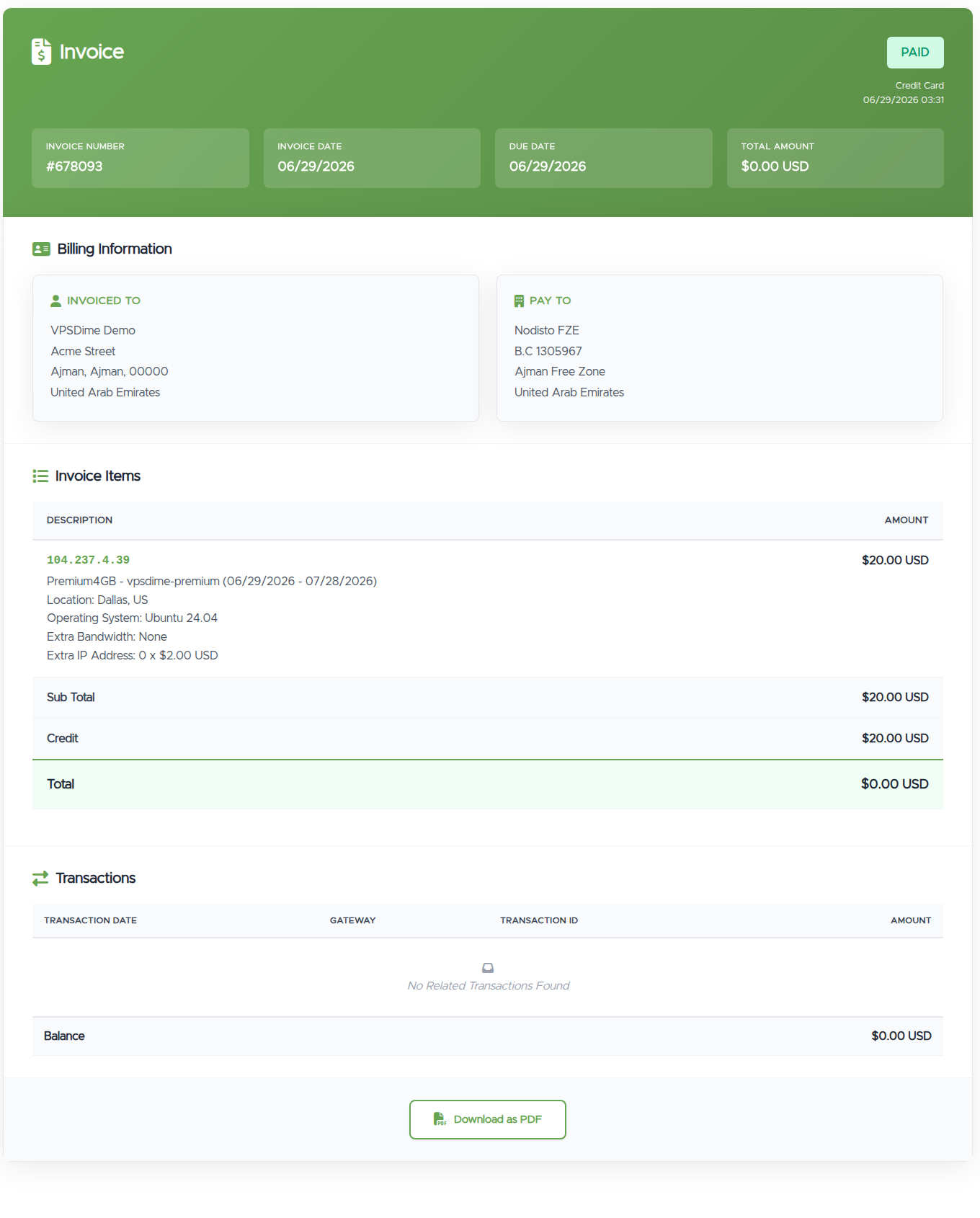Click Nodisto FZE company name
This screenshot has width=980, height=1218.
[547, 330]
